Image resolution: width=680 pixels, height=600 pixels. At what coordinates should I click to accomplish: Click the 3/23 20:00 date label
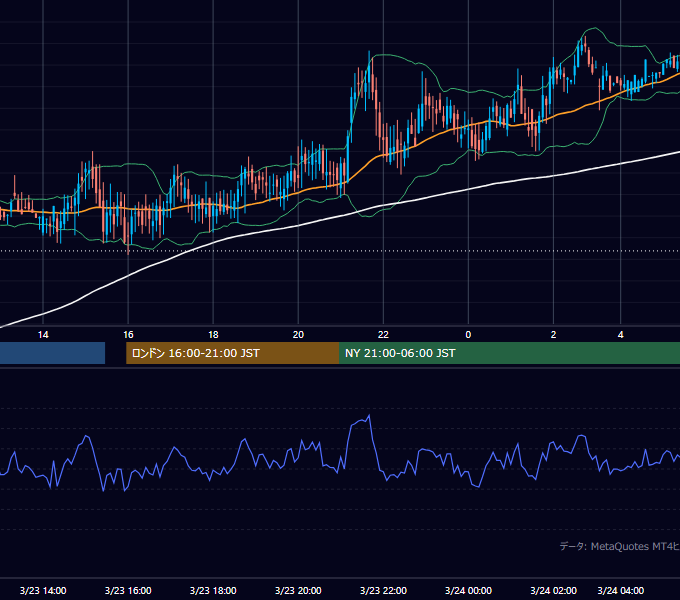(x=298, y=590)
